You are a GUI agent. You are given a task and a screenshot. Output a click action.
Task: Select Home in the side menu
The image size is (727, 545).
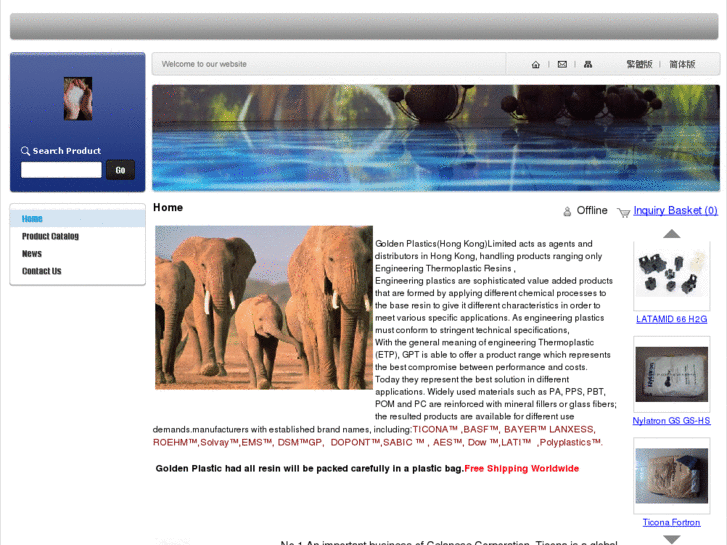point(78,218)
